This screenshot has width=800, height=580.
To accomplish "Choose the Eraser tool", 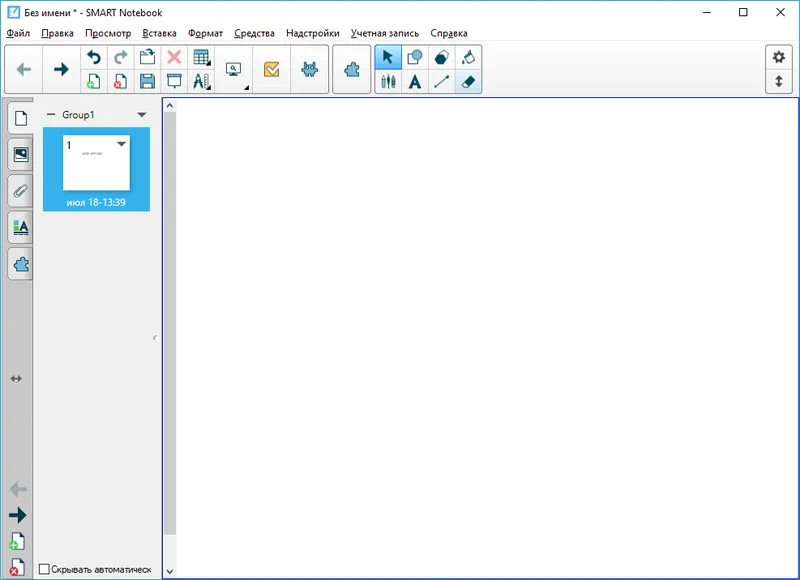I will (x=468, y=82).
